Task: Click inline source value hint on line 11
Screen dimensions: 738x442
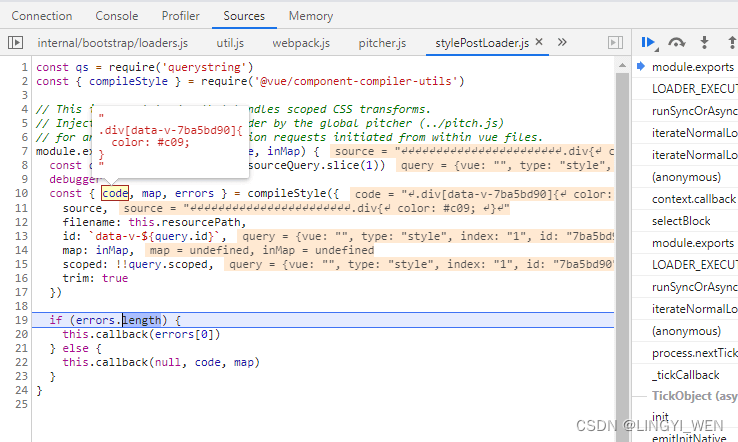Action: point(314,209)
